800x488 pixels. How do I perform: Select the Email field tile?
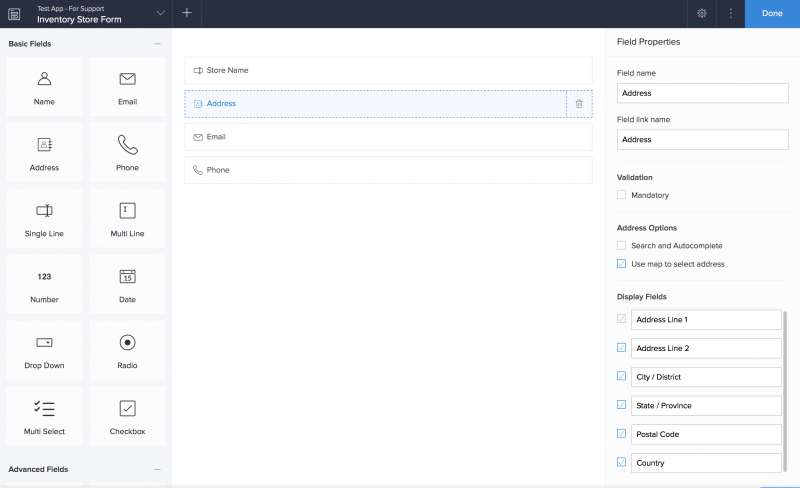(x=127, y=86)
